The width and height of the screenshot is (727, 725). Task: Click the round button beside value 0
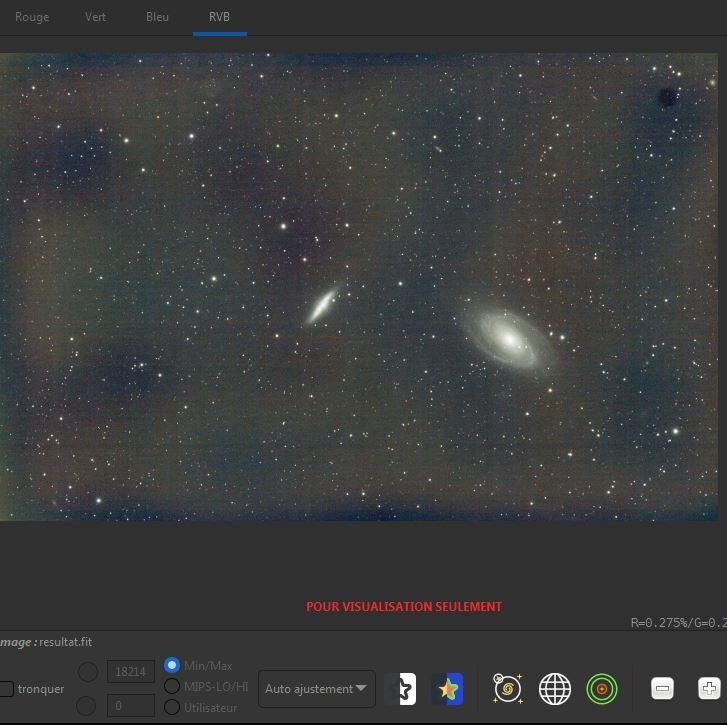point(86,706)
